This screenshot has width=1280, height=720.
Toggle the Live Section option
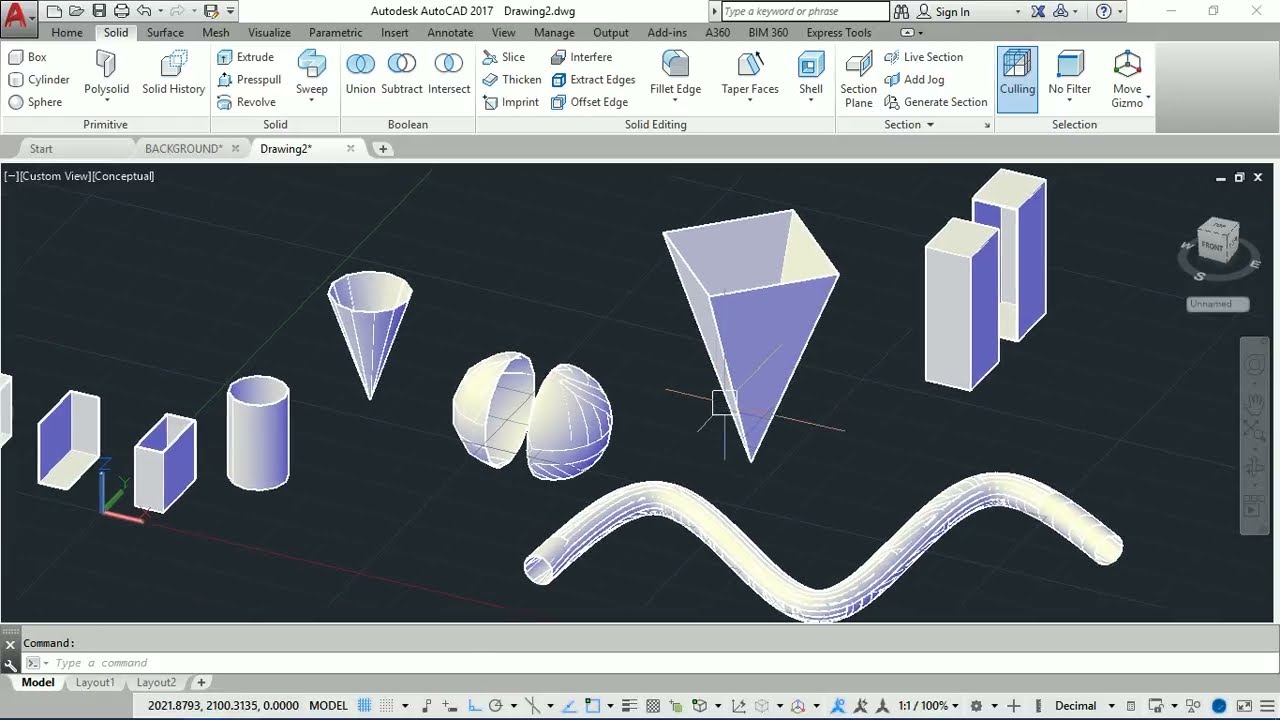(x=923, y=57)
